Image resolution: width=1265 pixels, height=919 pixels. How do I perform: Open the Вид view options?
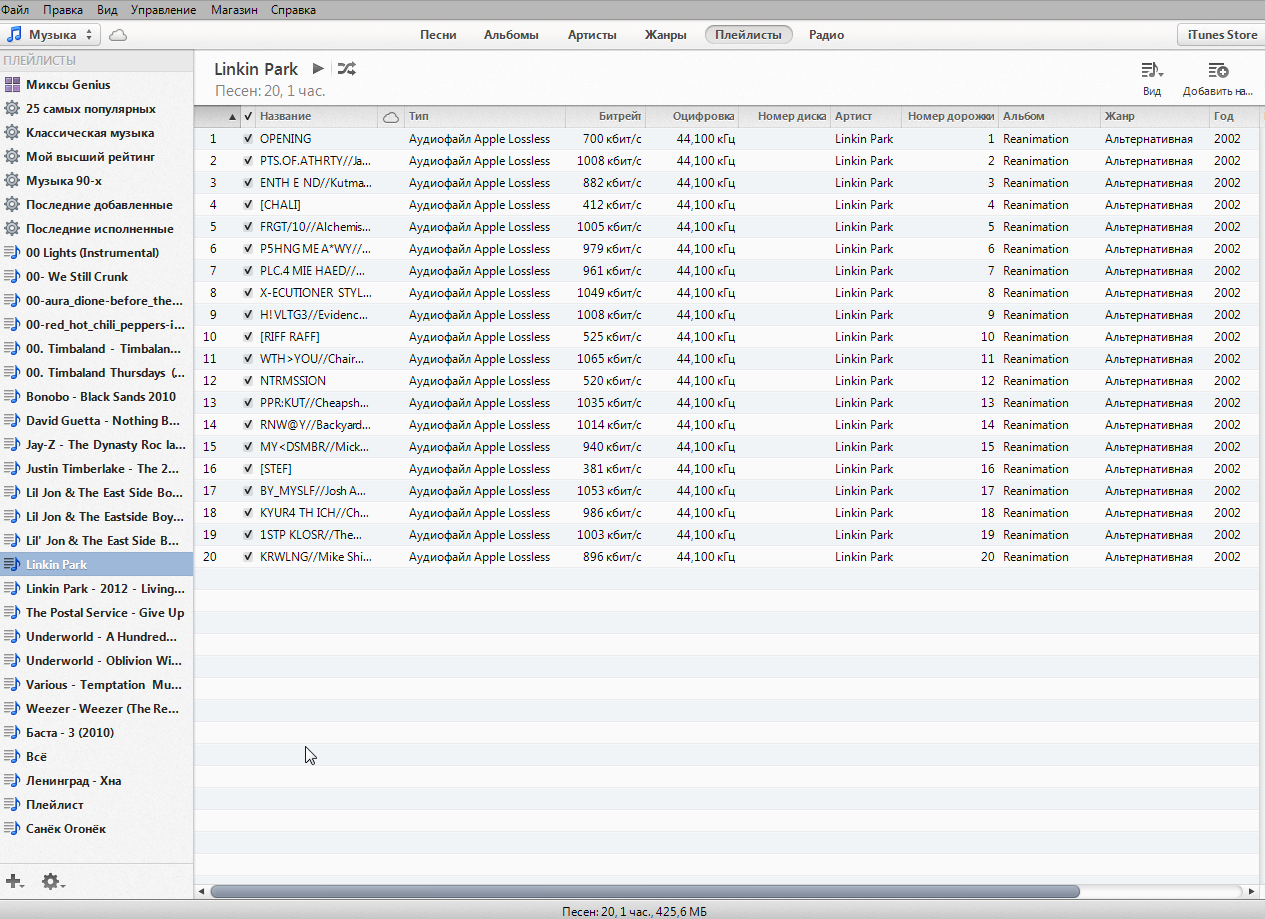(1152, 79)
